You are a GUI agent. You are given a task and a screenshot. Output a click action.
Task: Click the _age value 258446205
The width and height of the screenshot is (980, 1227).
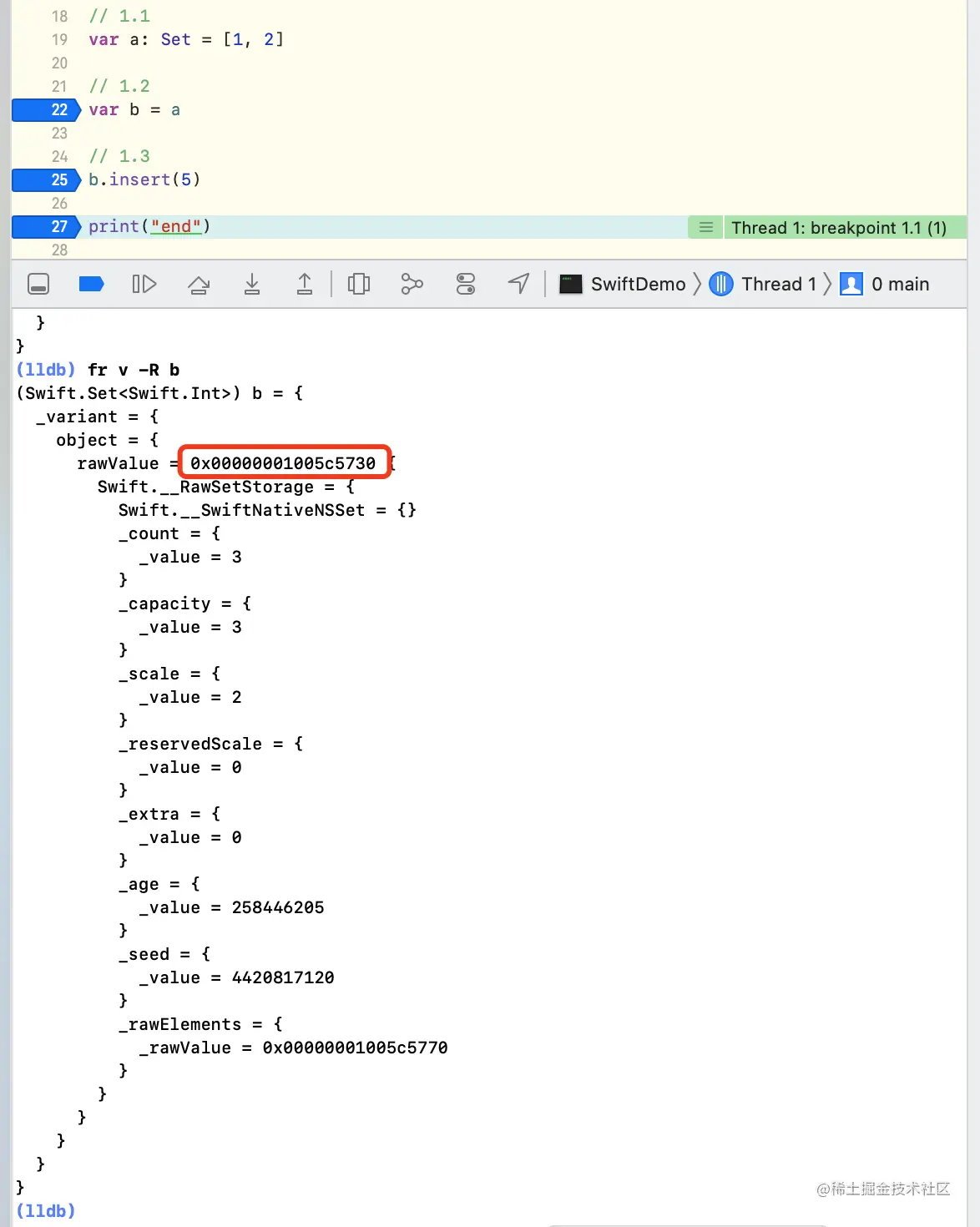(x=278, y=907)
